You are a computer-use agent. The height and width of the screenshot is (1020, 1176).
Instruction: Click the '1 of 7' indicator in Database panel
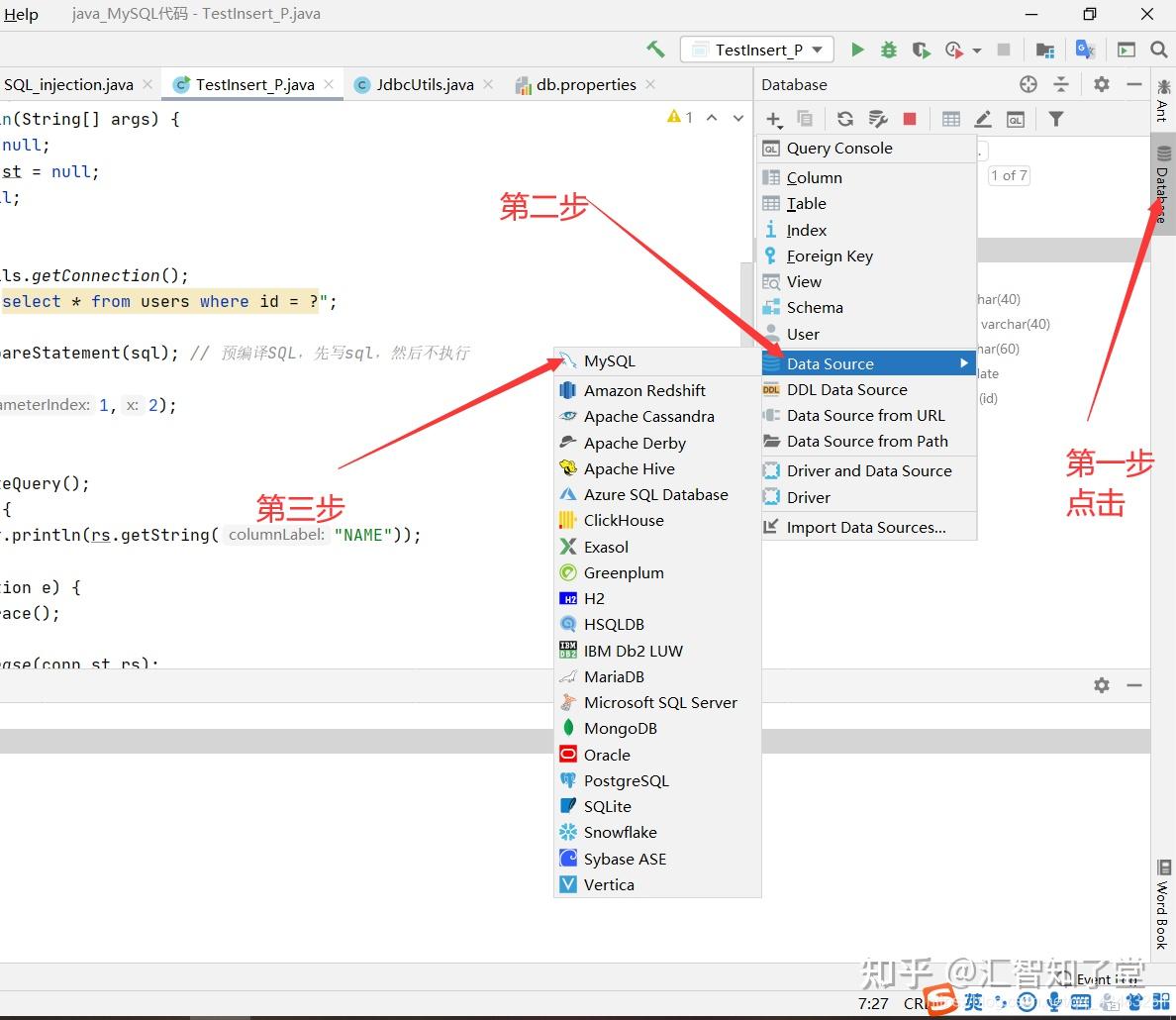pyautogui.click(x=1009, y=175)
